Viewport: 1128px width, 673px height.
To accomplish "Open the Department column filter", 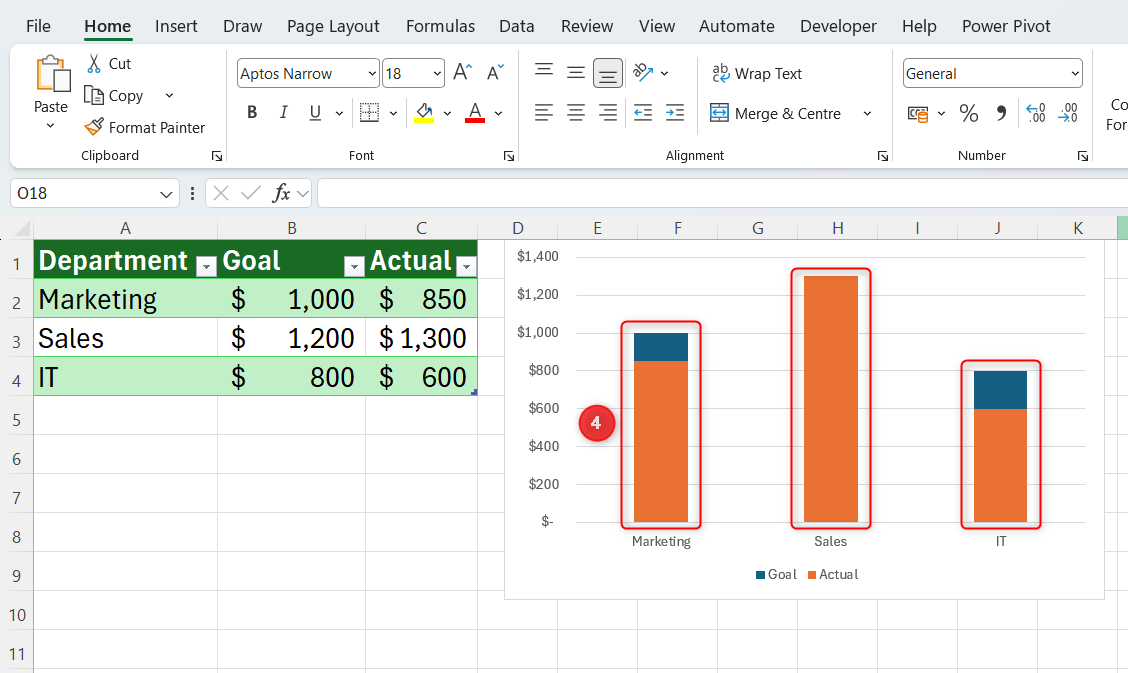I will pos(206,267).
